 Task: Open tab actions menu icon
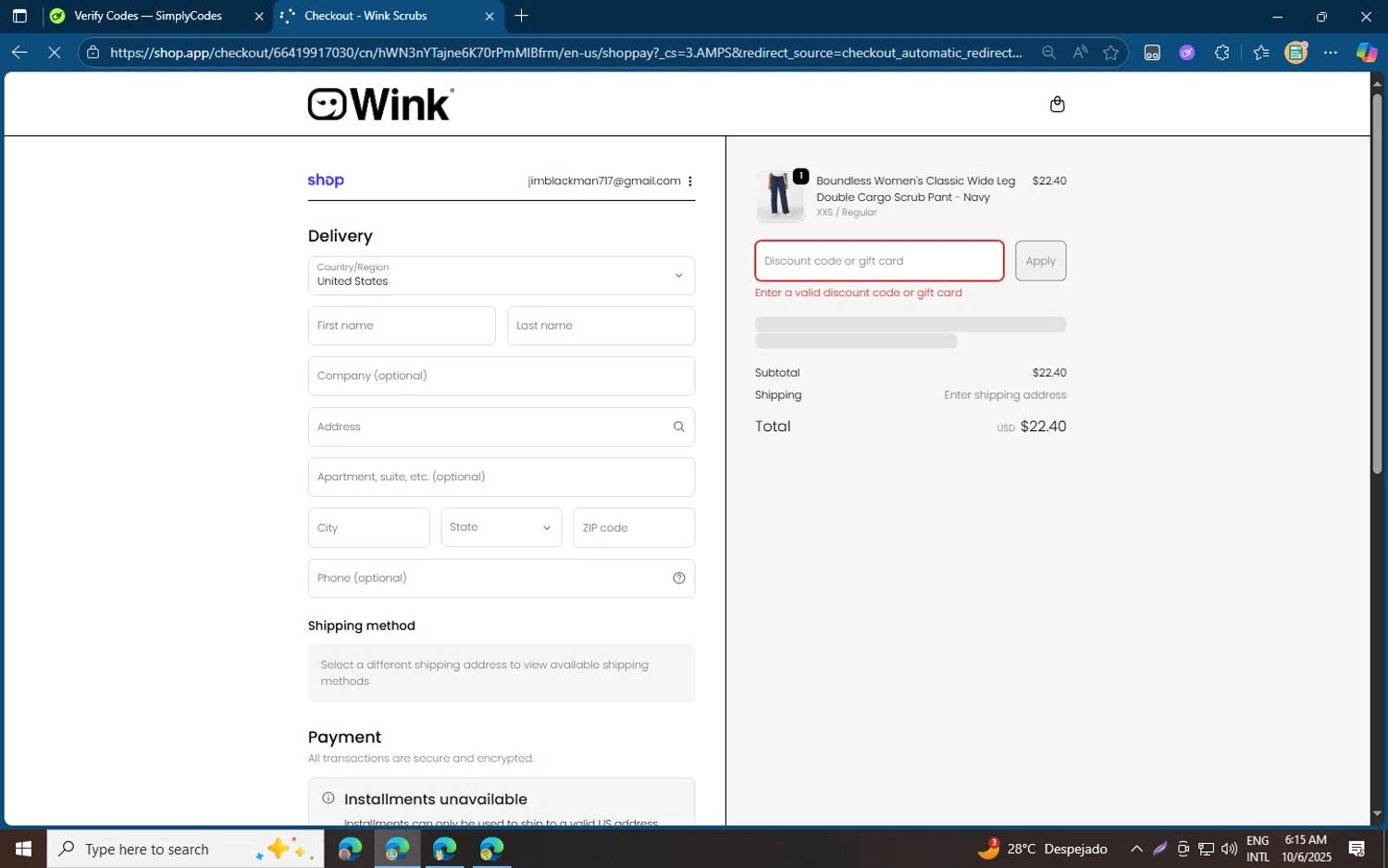[19, 16]
